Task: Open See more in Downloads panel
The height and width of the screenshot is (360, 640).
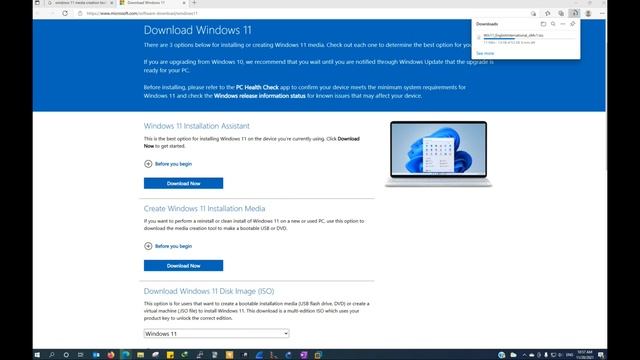Action: click(x=485, y=53)
